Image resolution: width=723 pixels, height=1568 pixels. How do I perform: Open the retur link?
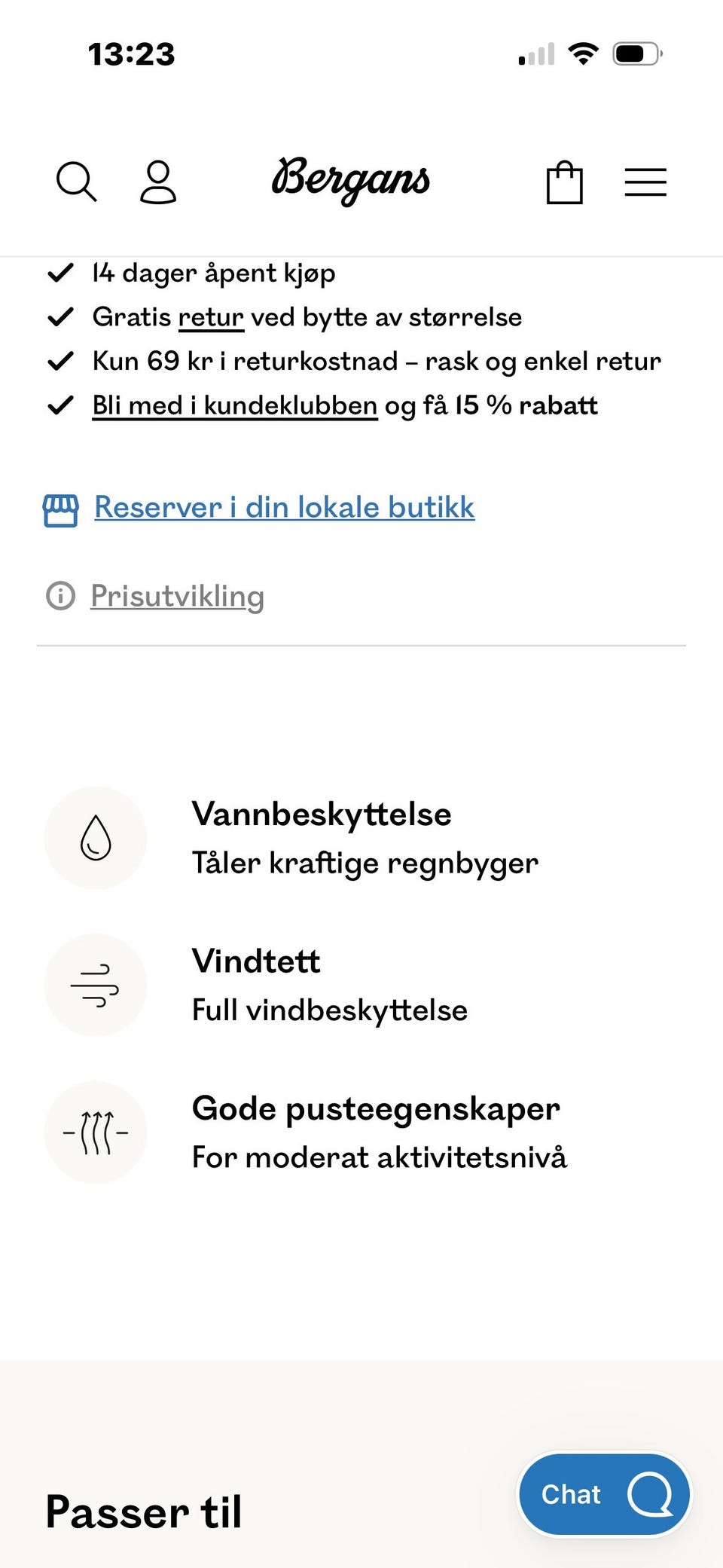click(x=211, y=316)
